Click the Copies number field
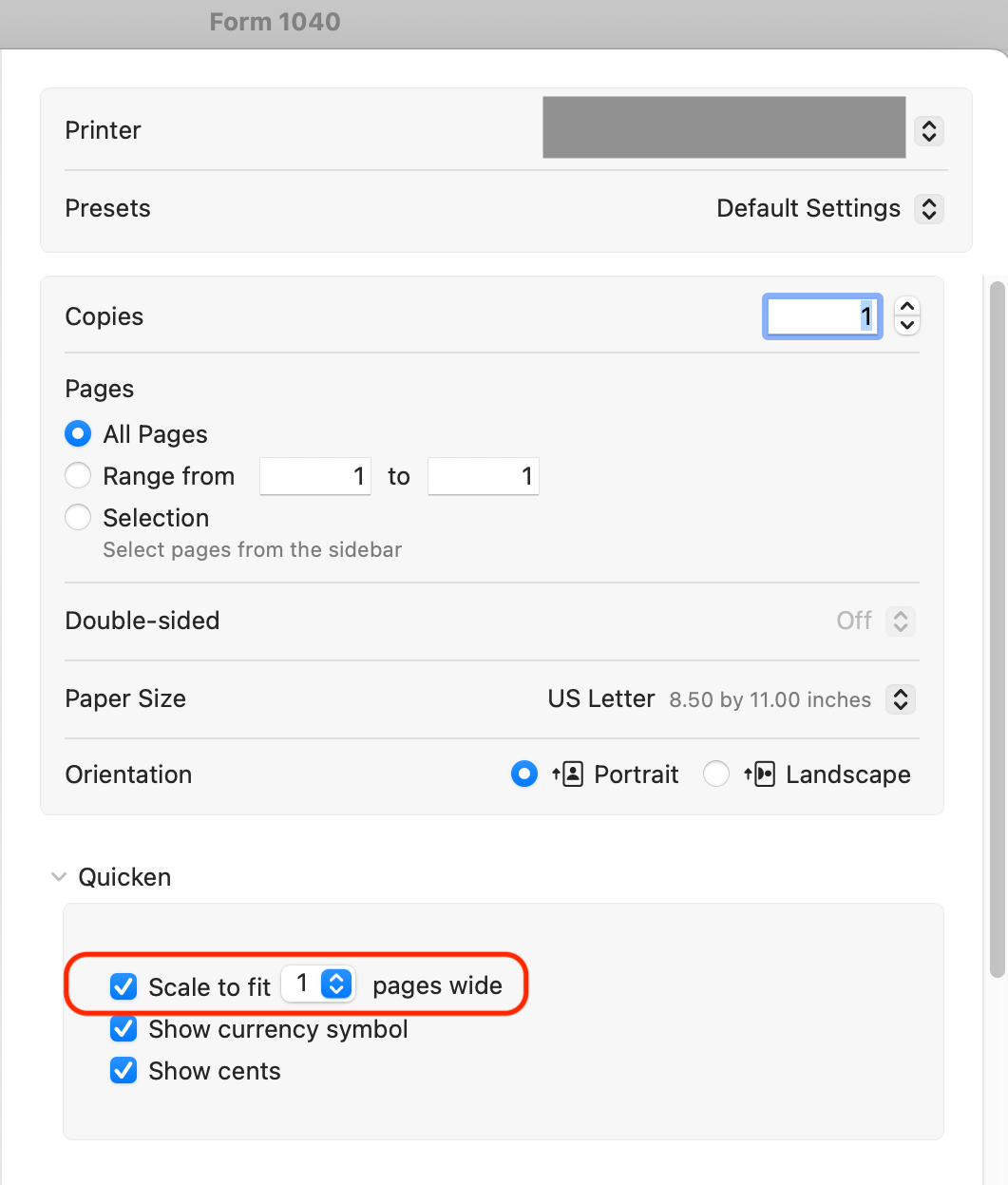This screenshot has width=1008, height=1185. coord(823,316)
